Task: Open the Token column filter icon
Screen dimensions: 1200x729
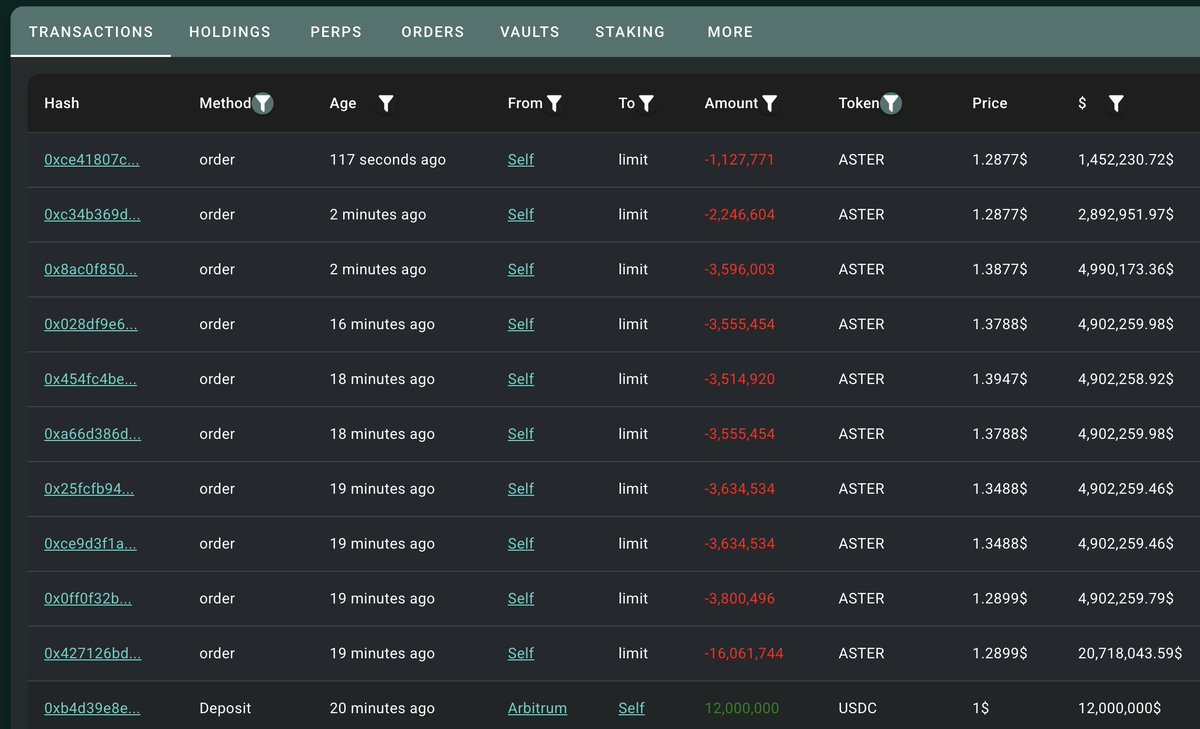Action: 891,103
